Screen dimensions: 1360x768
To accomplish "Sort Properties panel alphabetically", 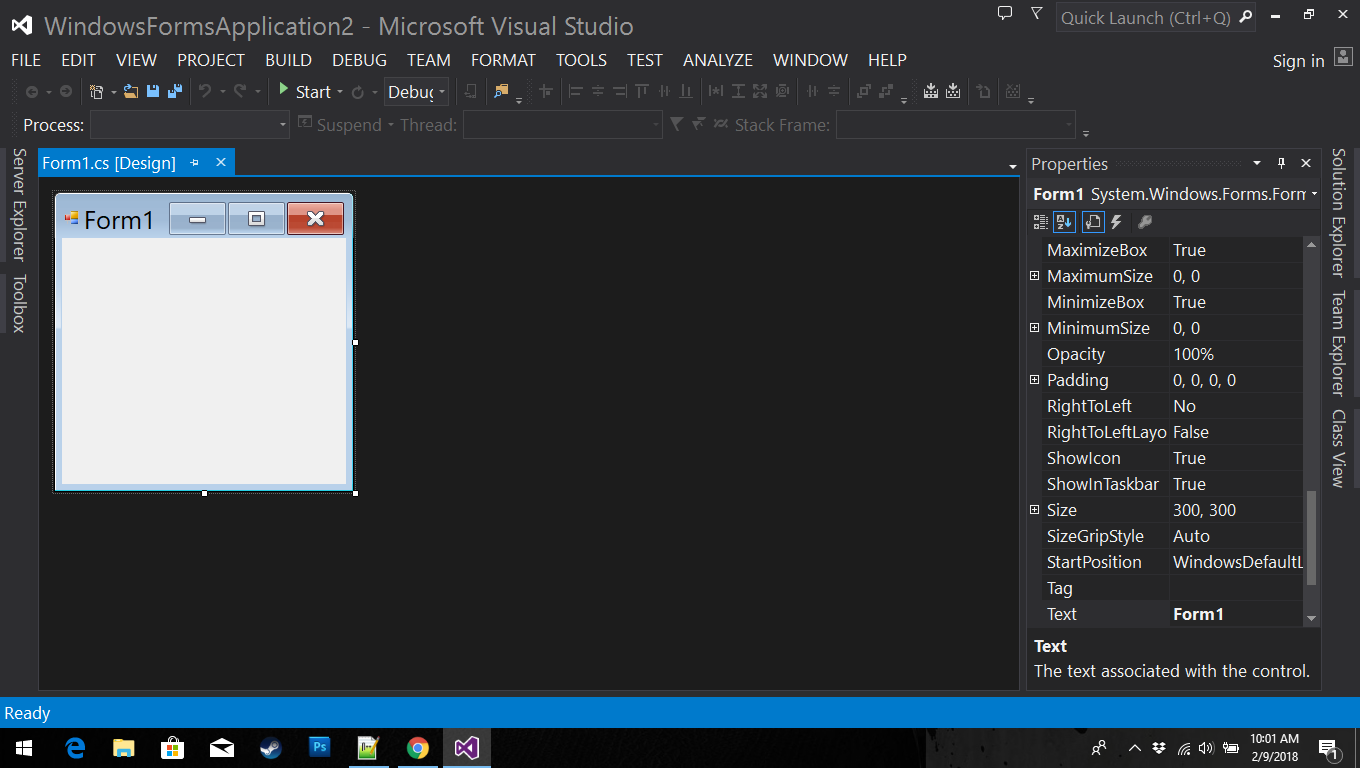I will point(1065,222).
